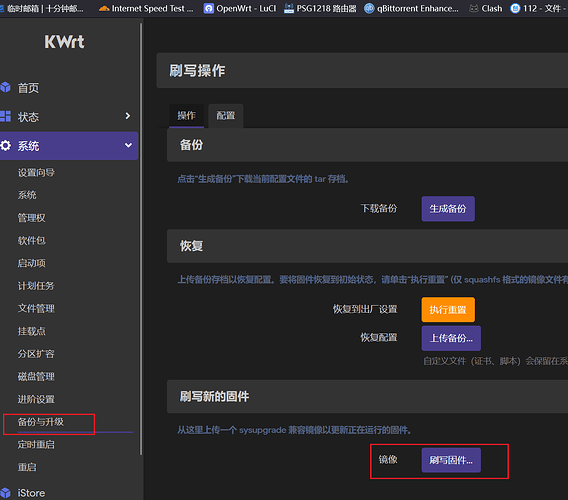Viewport: 568px width, 500px height.
Task: Click the orange 执行重置 button
Action: click(448, 310)
